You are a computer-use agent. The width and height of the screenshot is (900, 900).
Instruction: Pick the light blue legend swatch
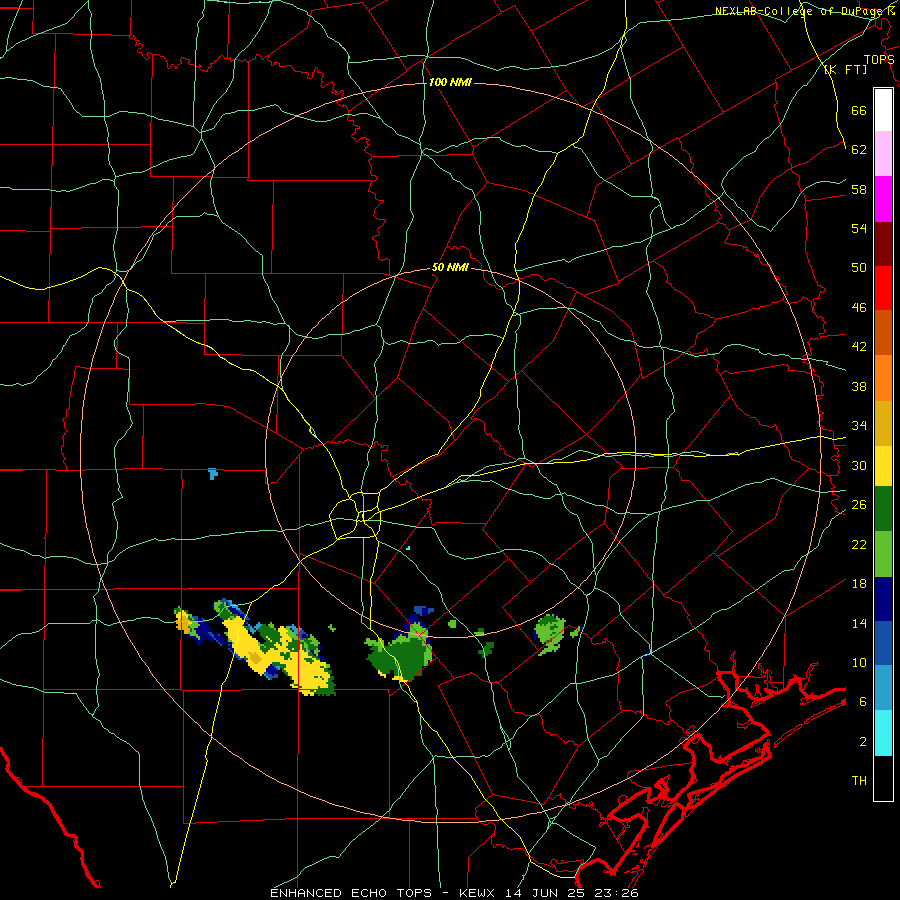tap(883, 688)
